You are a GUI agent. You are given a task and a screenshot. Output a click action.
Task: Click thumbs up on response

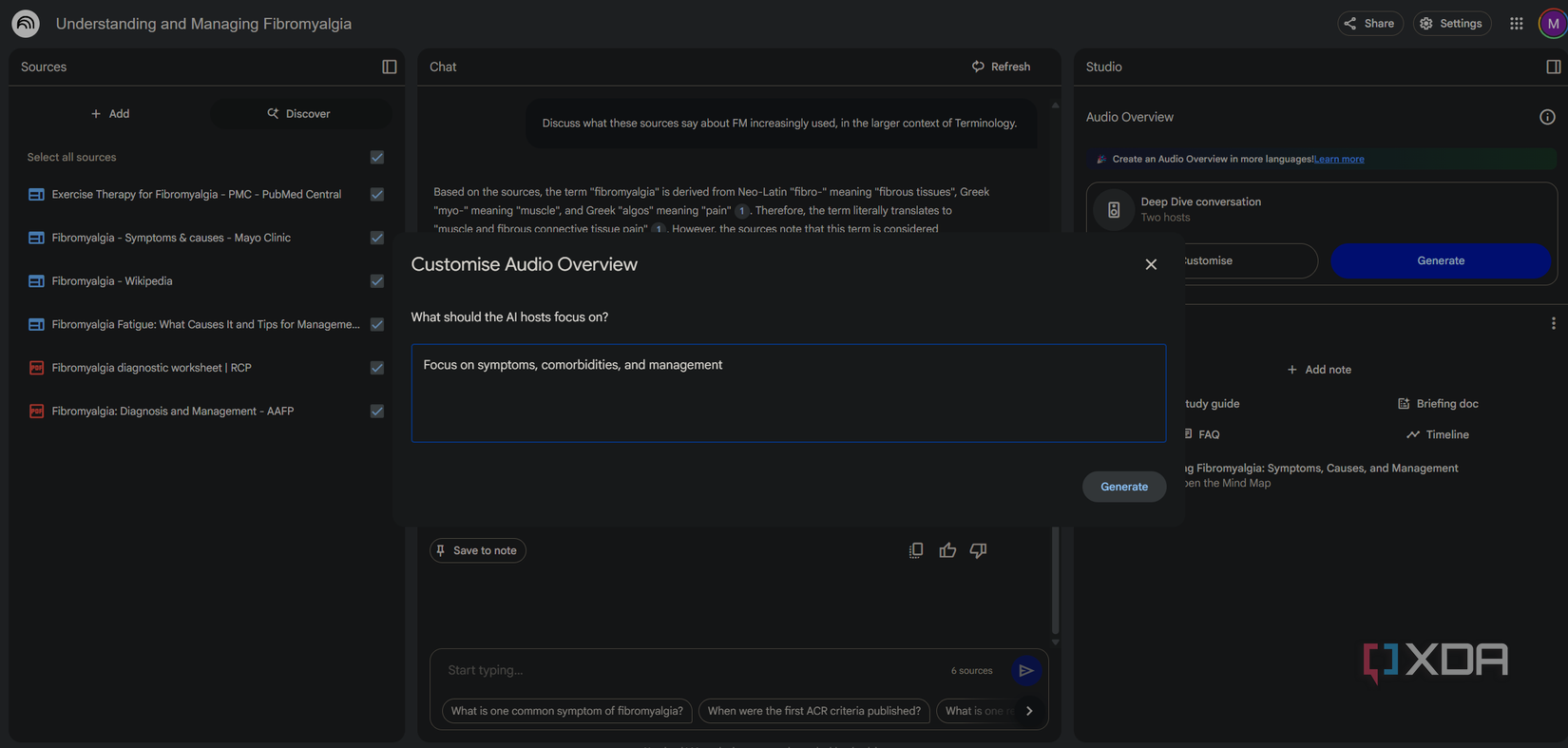[947, 550]
